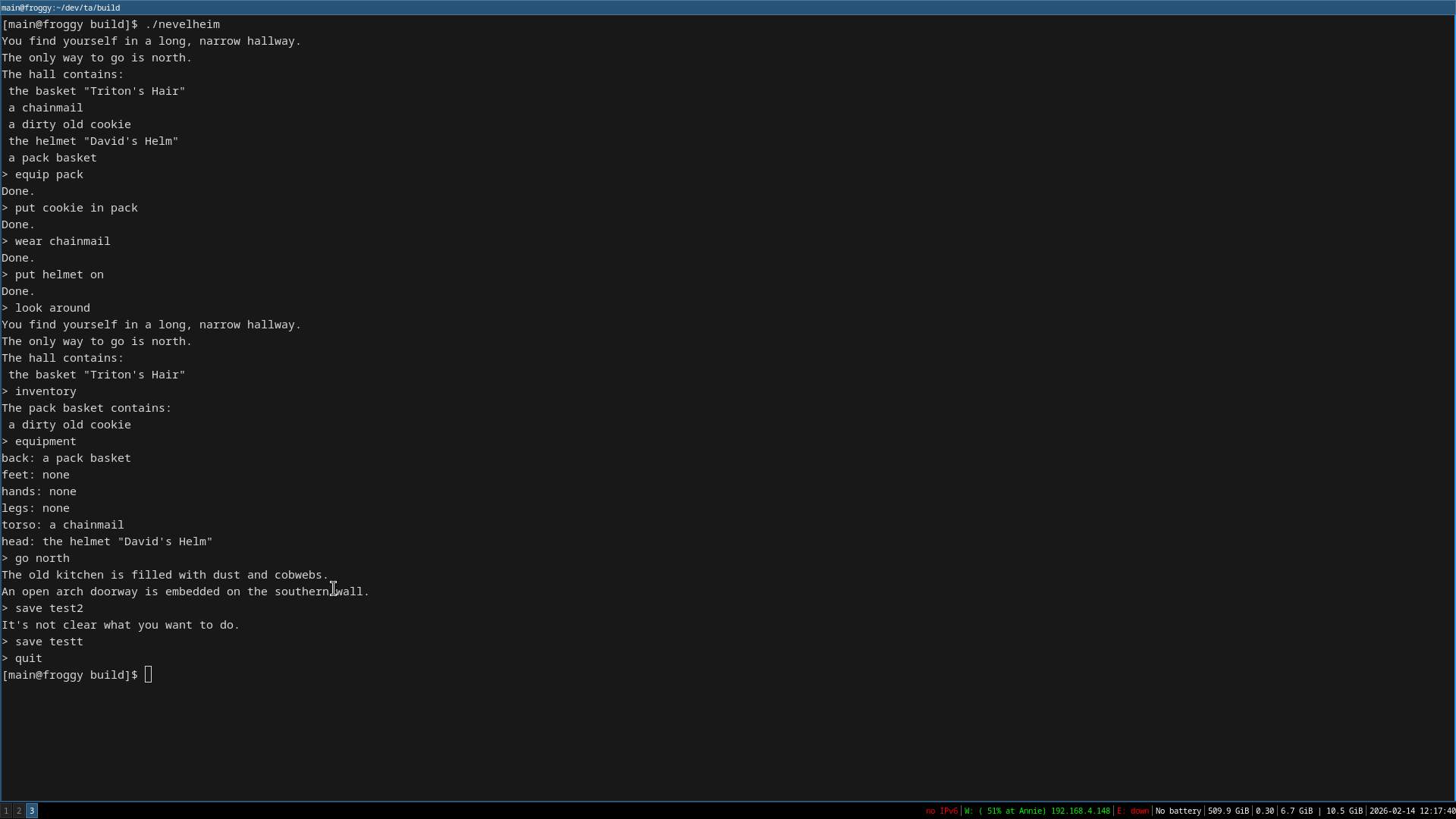The height and width of the screenshot is (819, 1456).
Task: Click the './nevelheim' command text
Action: (182, 24)
